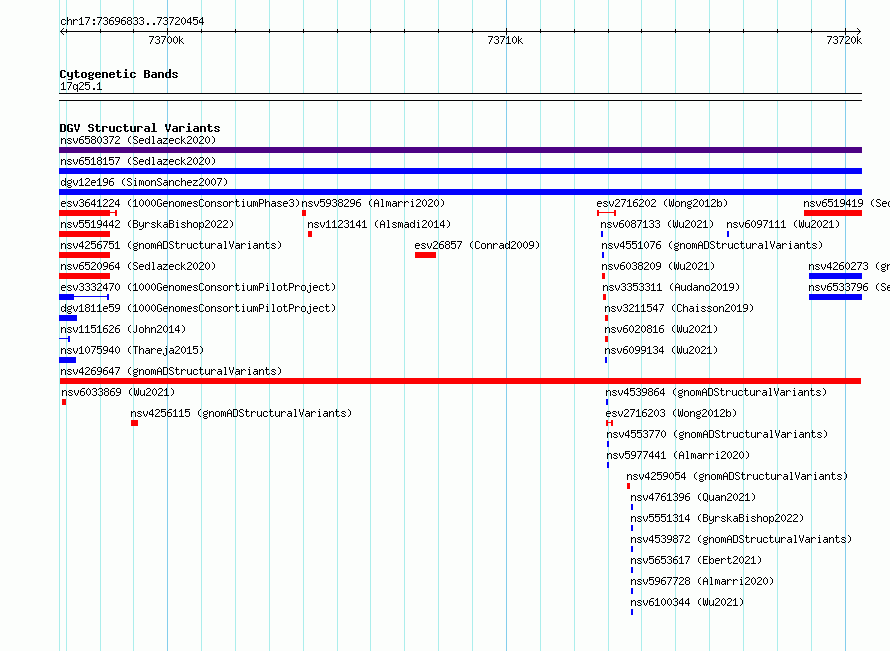Viewport: 890px width, 651px height.
Task: Select the nsv6519419 variant label
Action: [x=846, y=203]
